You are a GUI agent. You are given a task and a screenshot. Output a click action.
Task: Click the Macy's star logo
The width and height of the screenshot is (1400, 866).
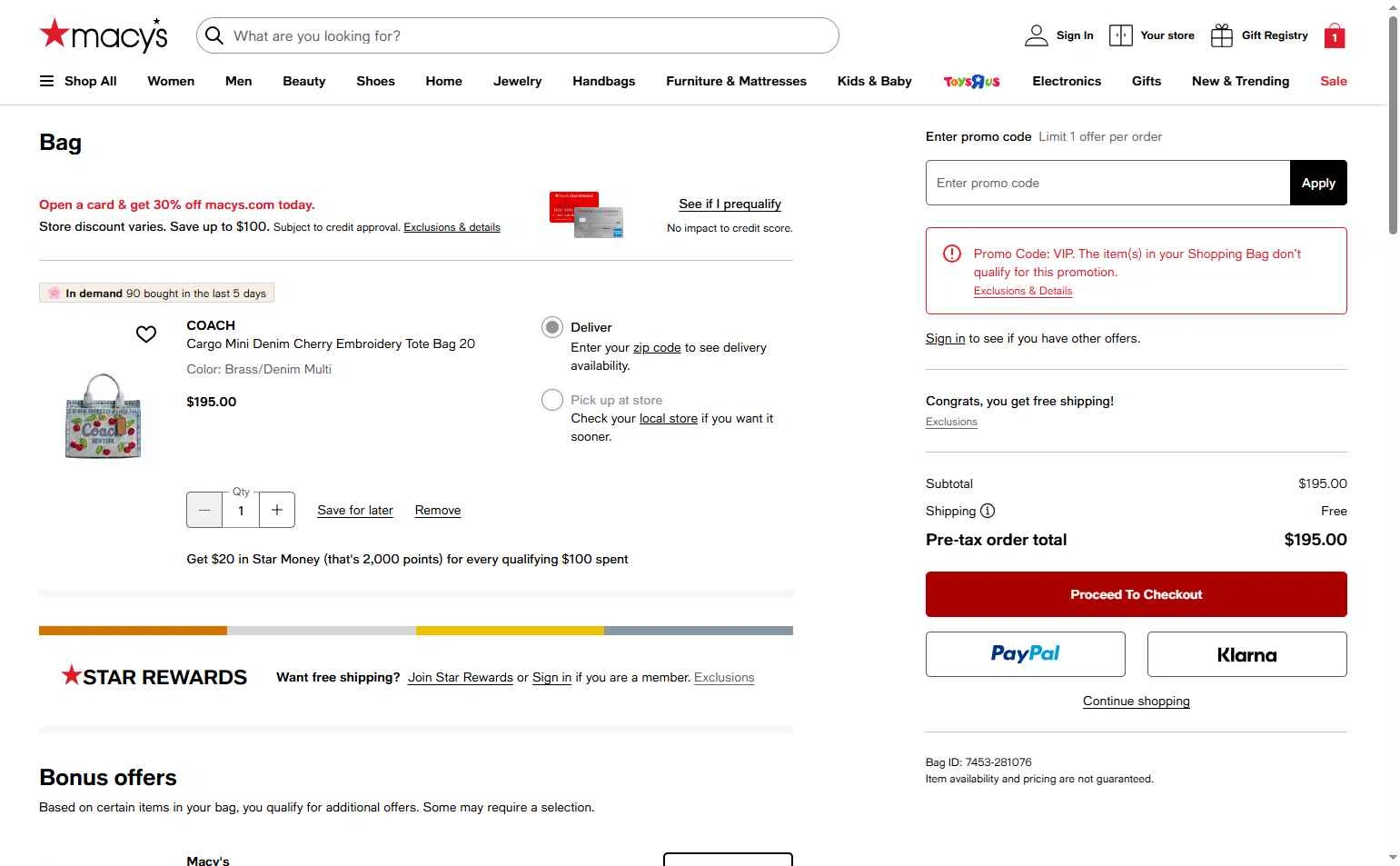[104, 35]
